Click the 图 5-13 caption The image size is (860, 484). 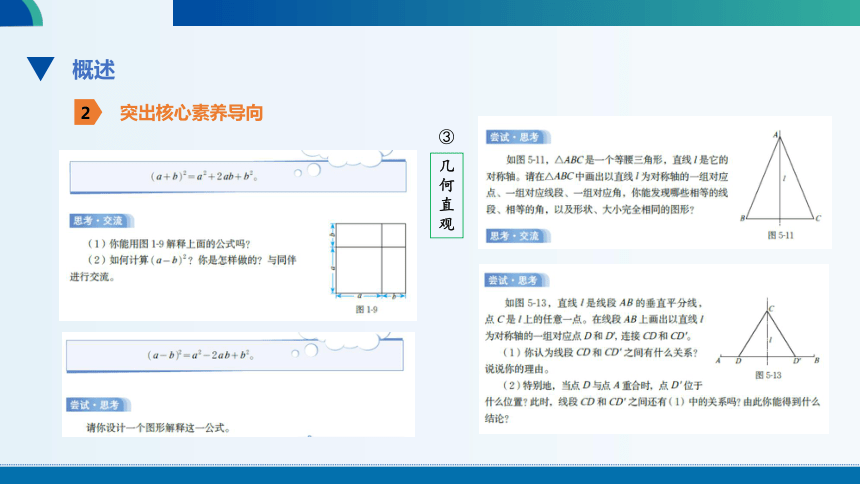click(x=768, y=375)
